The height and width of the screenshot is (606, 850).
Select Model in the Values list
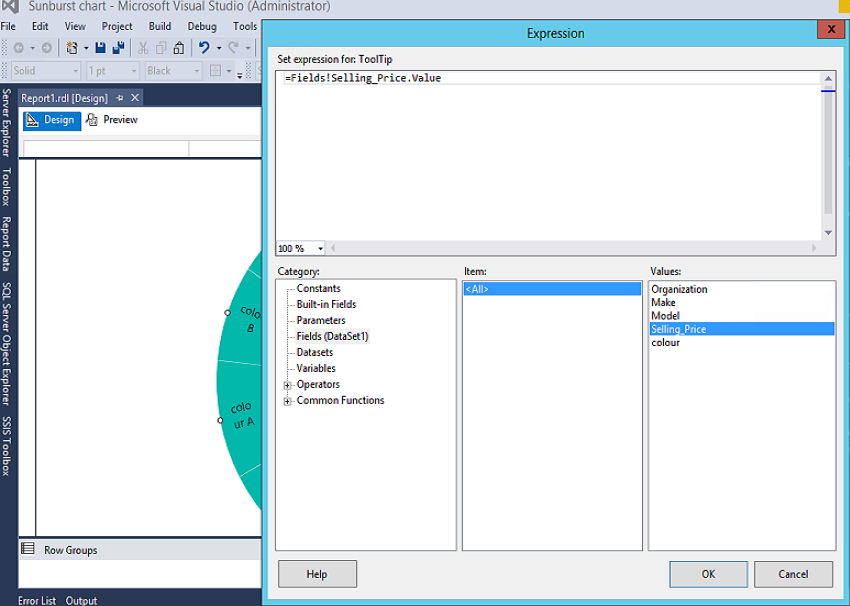click(741, 315)
